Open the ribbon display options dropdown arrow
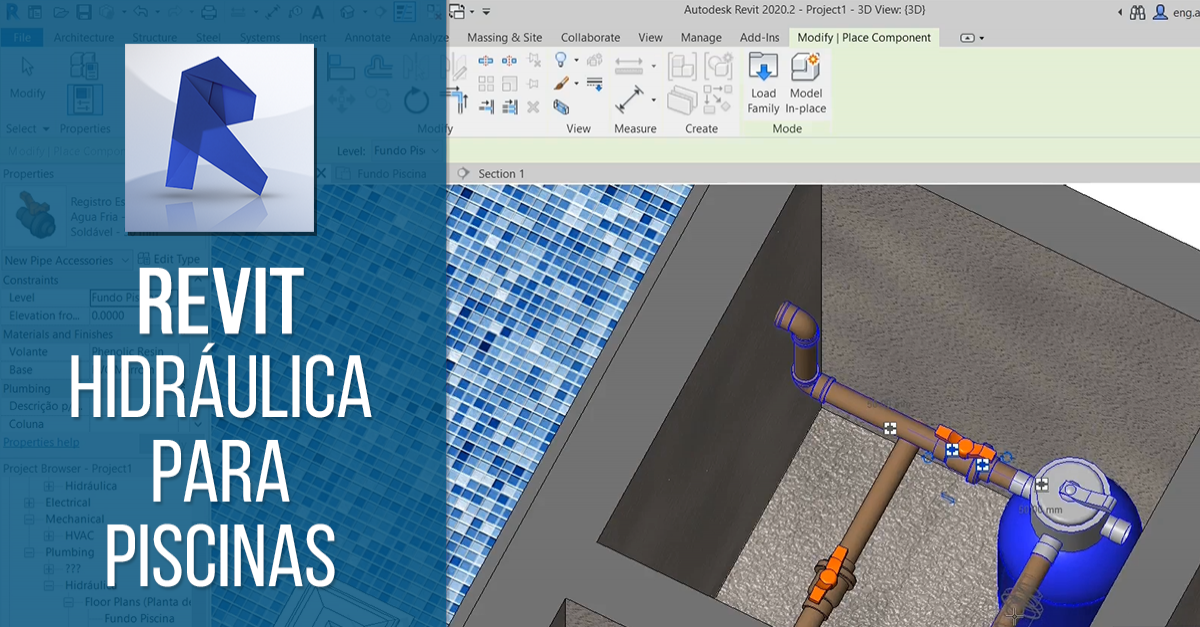The height and width of the screenshot is (627, 1200). pos(982,38)
